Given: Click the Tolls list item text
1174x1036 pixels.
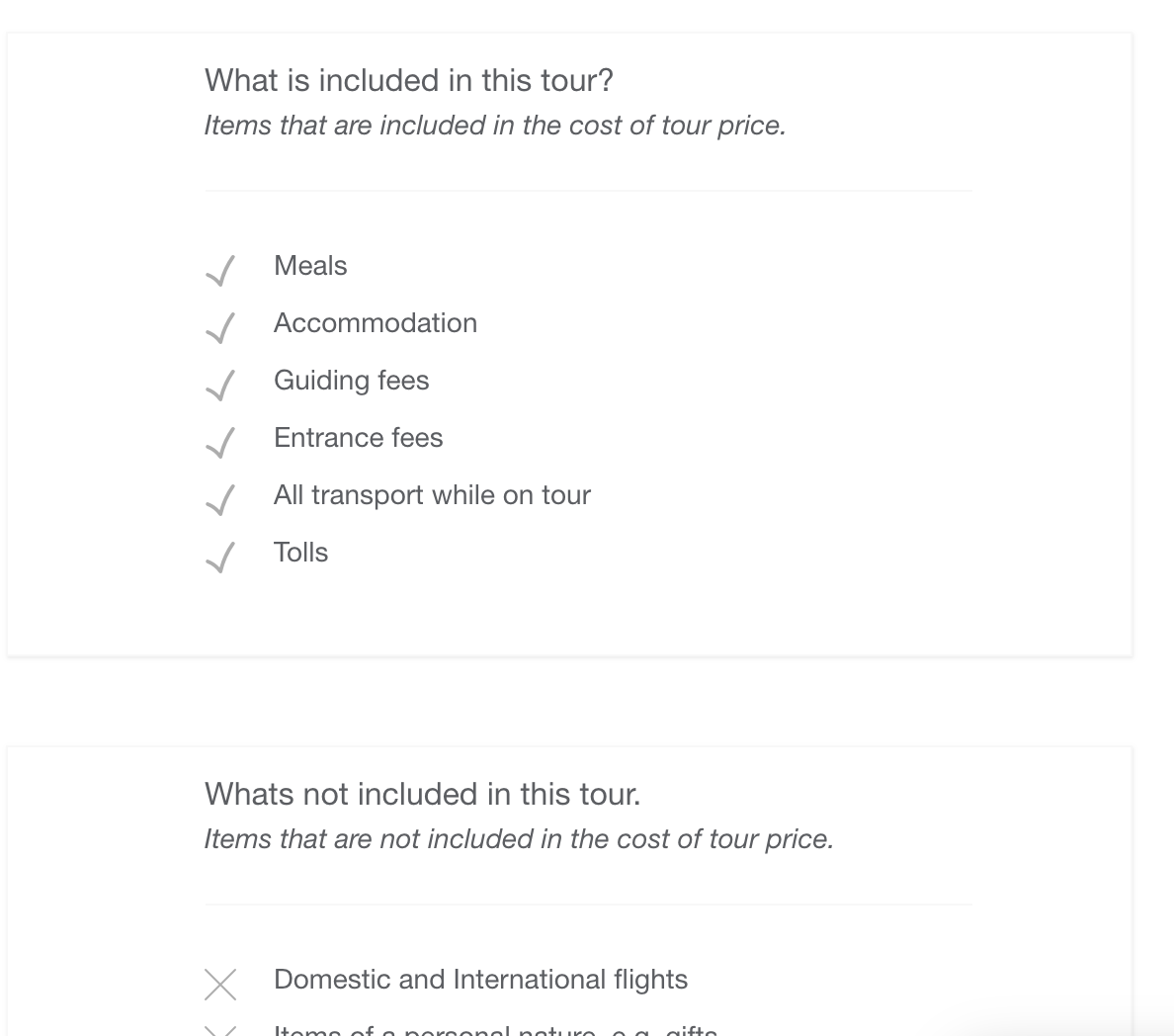Looking at the screenshot, I should (300, 552).
